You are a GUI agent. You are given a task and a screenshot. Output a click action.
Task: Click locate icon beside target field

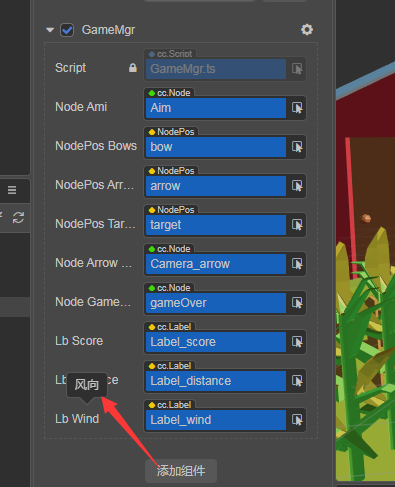pos(297,225)
